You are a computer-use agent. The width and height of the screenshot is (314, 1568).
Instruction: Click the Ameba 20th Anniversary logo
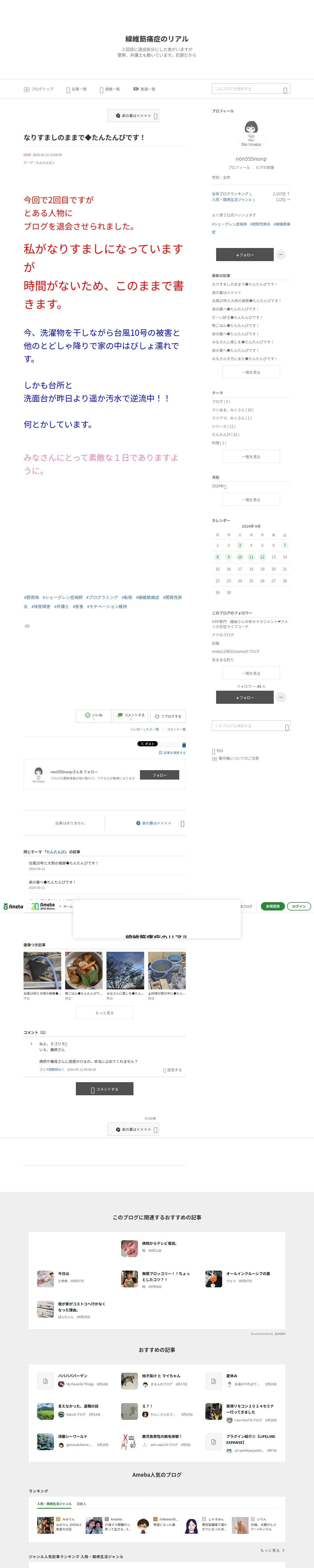[43, 906]
